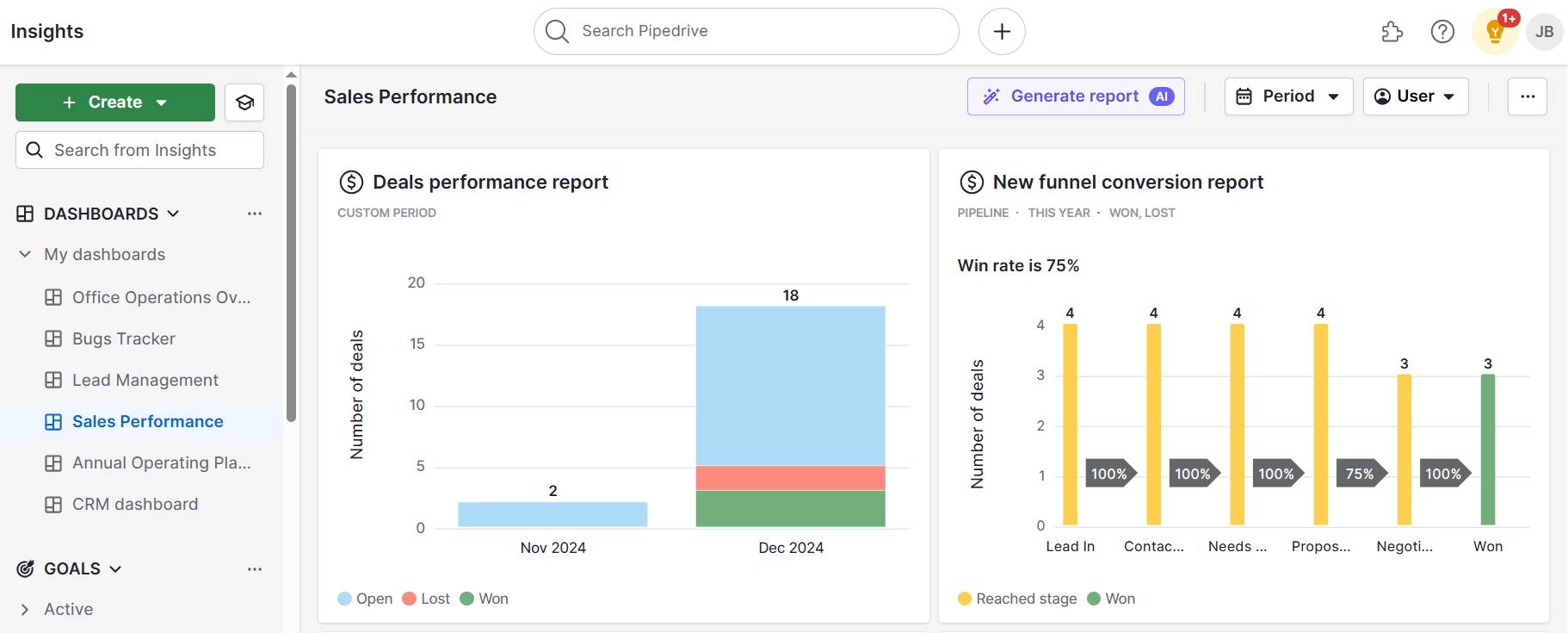1568x633 pixels.
Task: Open the GOALS section ellipsis menu
Action: coord(254,569)
